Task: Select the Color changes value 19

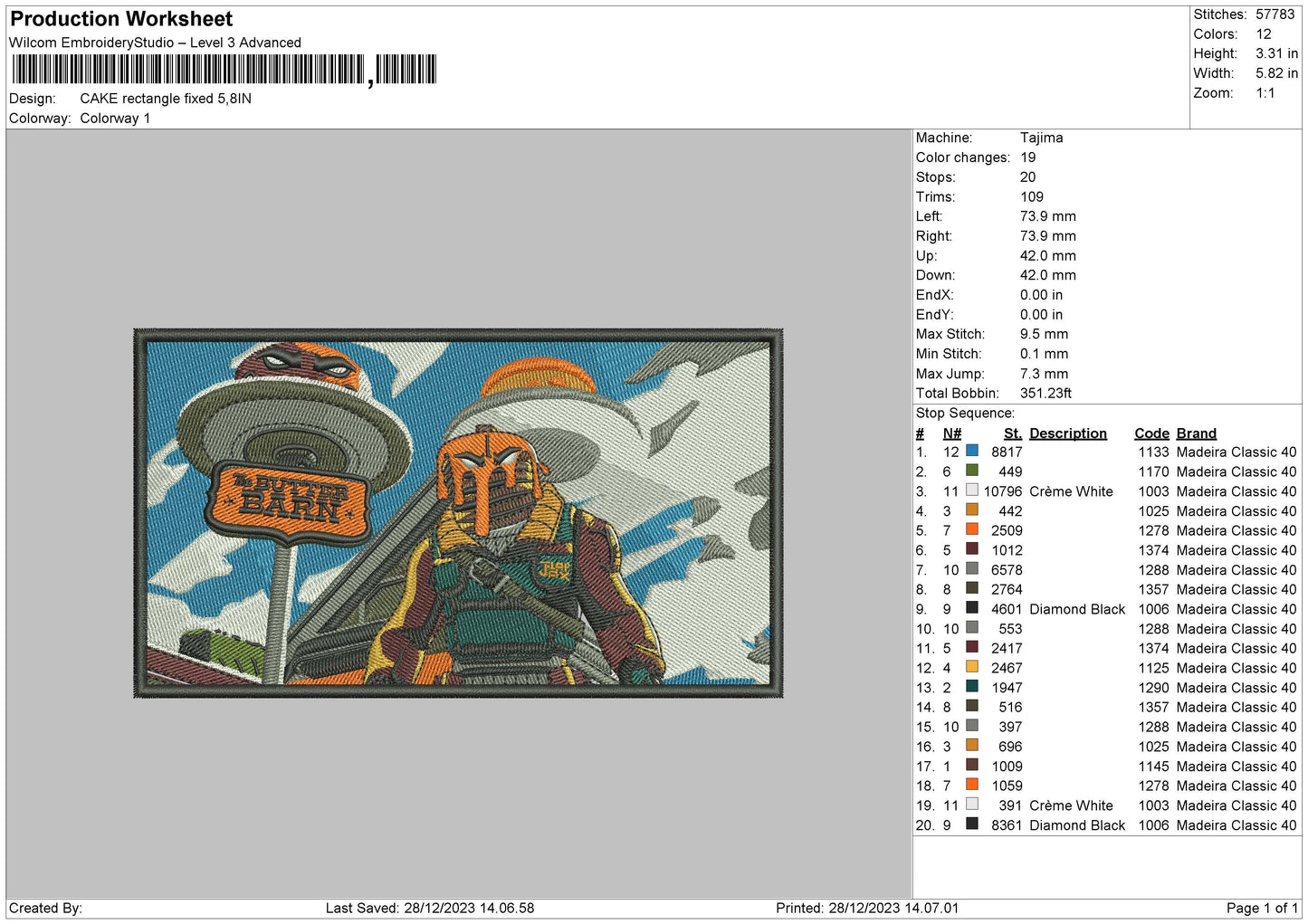Action: [1028, 157]
